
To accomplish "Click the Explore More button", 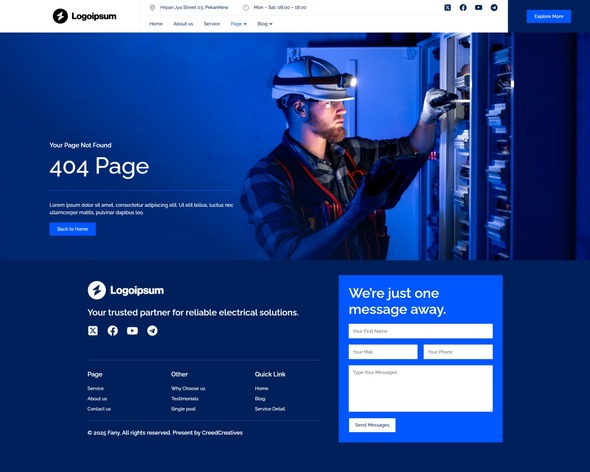I will click(549, 16).
